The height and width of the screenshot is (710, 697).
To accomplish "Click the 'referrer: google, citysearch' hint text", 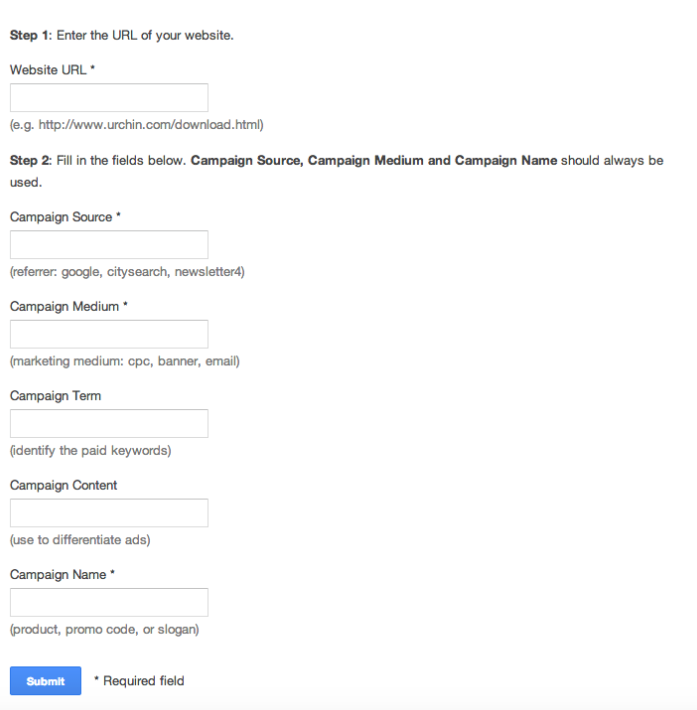I will coord(127,272).
